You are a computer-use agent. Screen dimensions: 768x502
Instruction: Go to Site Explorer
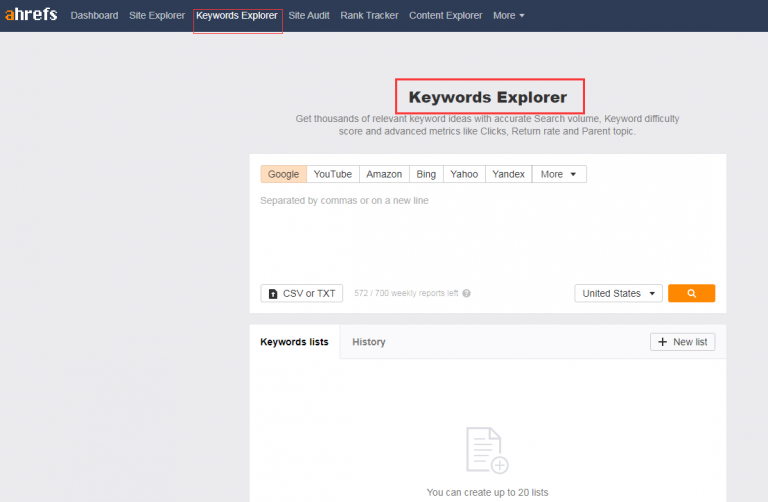click(x=157, y=16)
